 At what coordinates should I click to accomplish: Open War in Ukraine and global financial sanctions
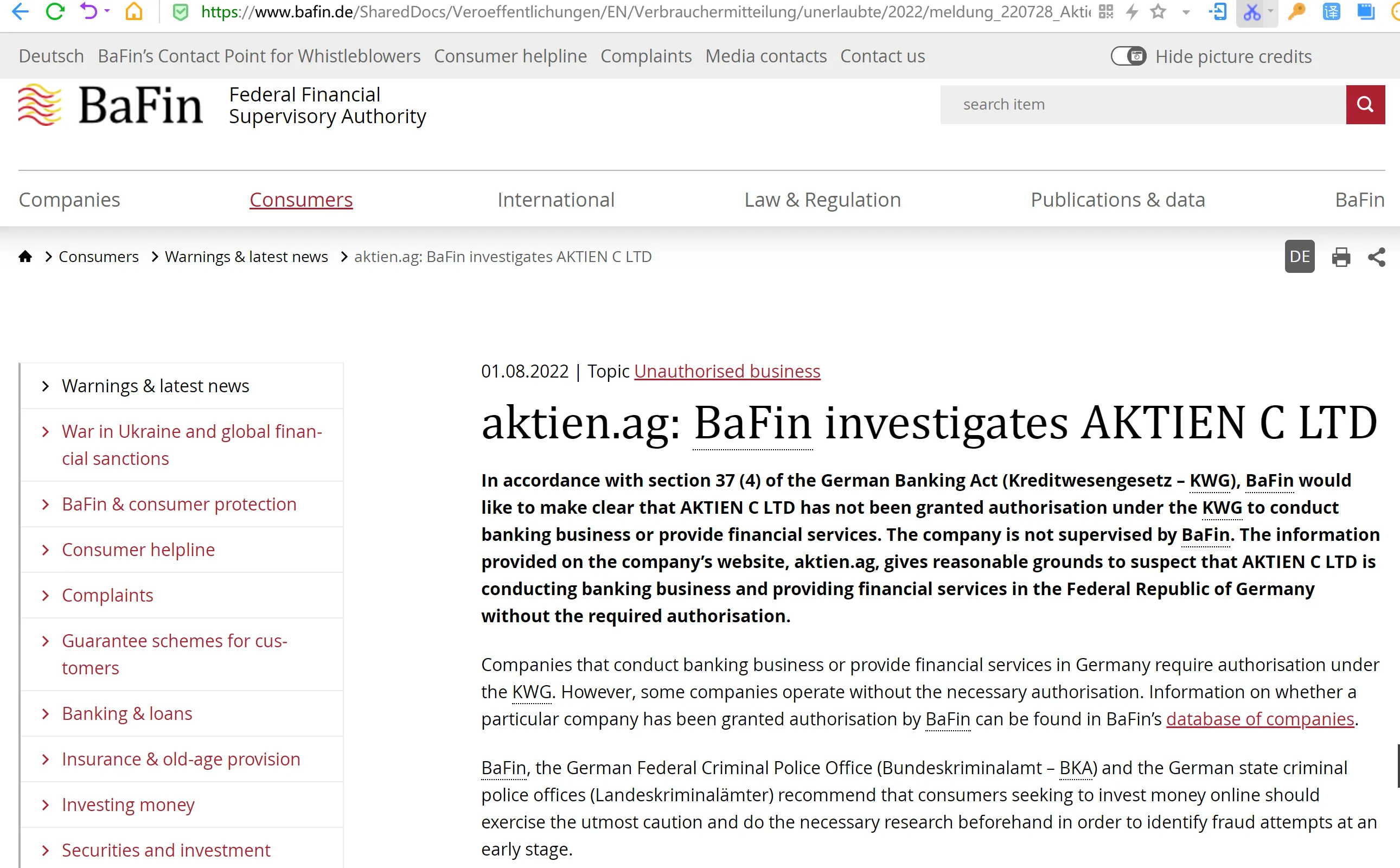(x=191, y=445)
